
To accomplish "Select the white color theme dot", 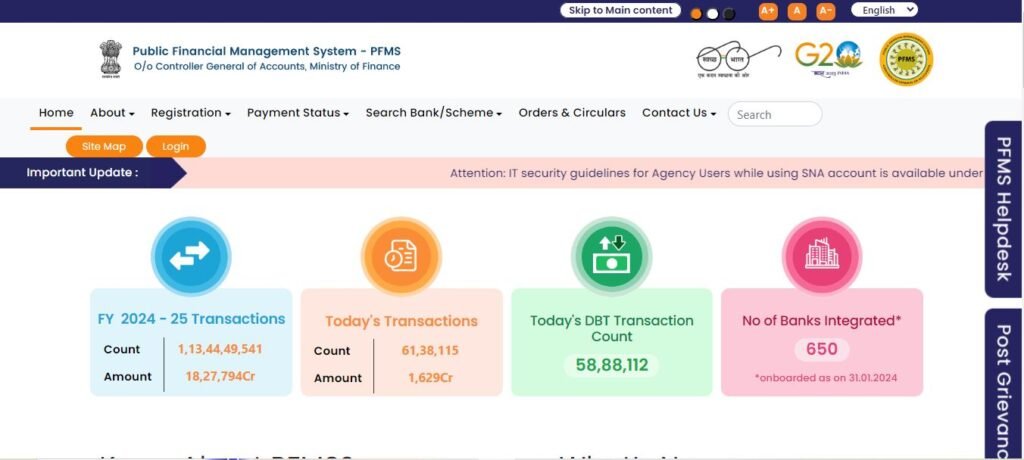I will click(x=712, y=14).
